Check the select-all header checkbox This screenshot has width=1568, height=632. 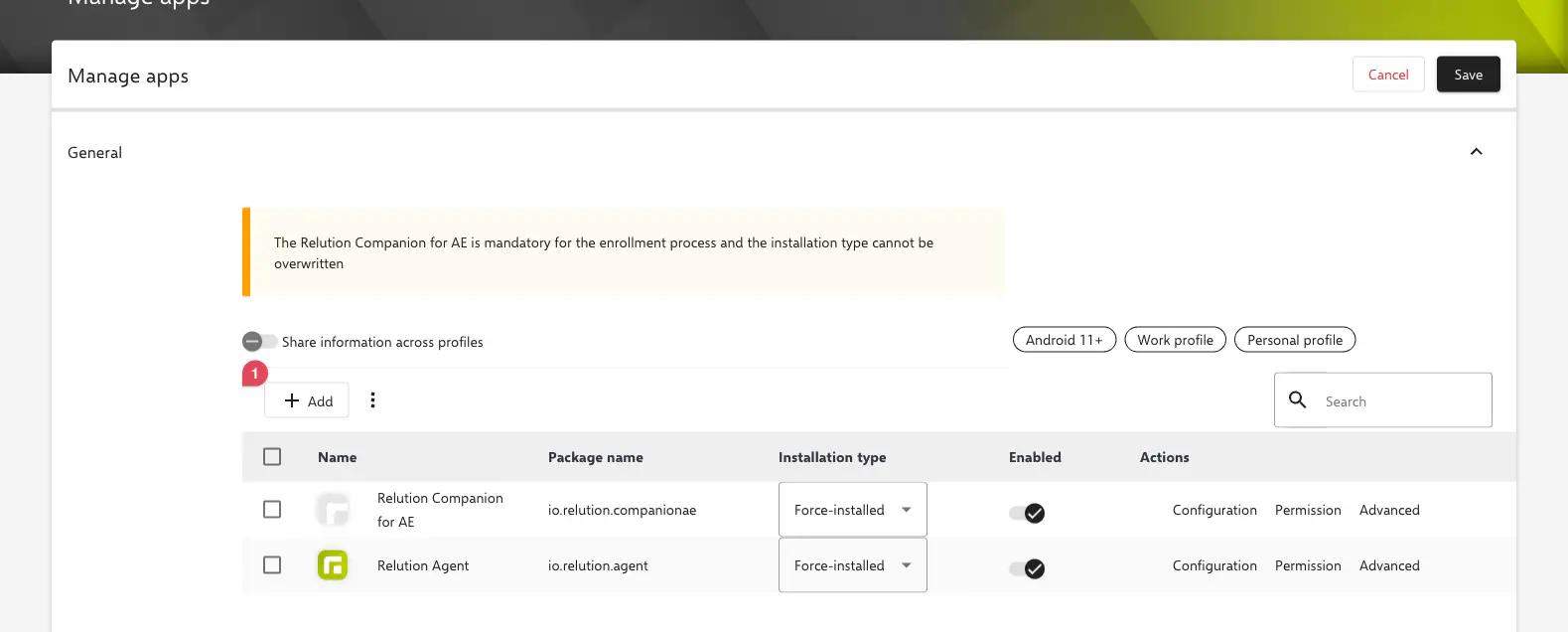pyautogui.click(x=272, y=457)
